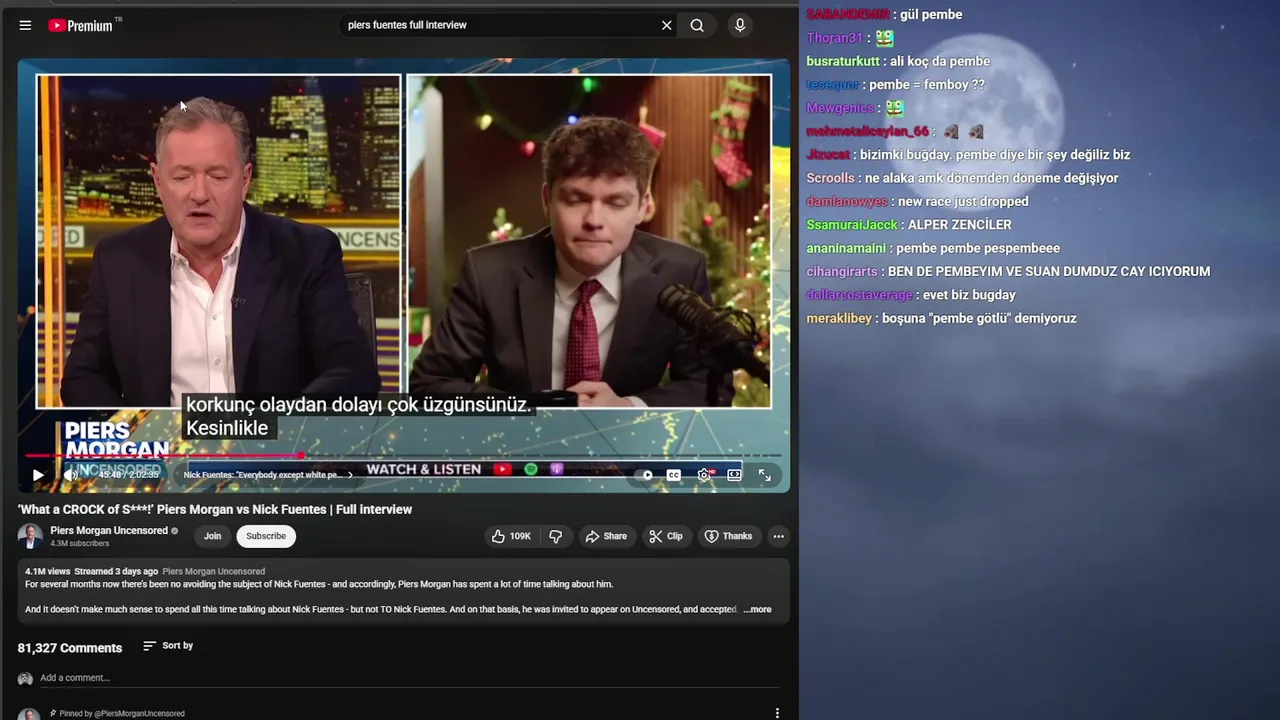This screenshot has width=1280, height=720.
Task: Click '4.3M subscribers' text
Action: (80, 543)
